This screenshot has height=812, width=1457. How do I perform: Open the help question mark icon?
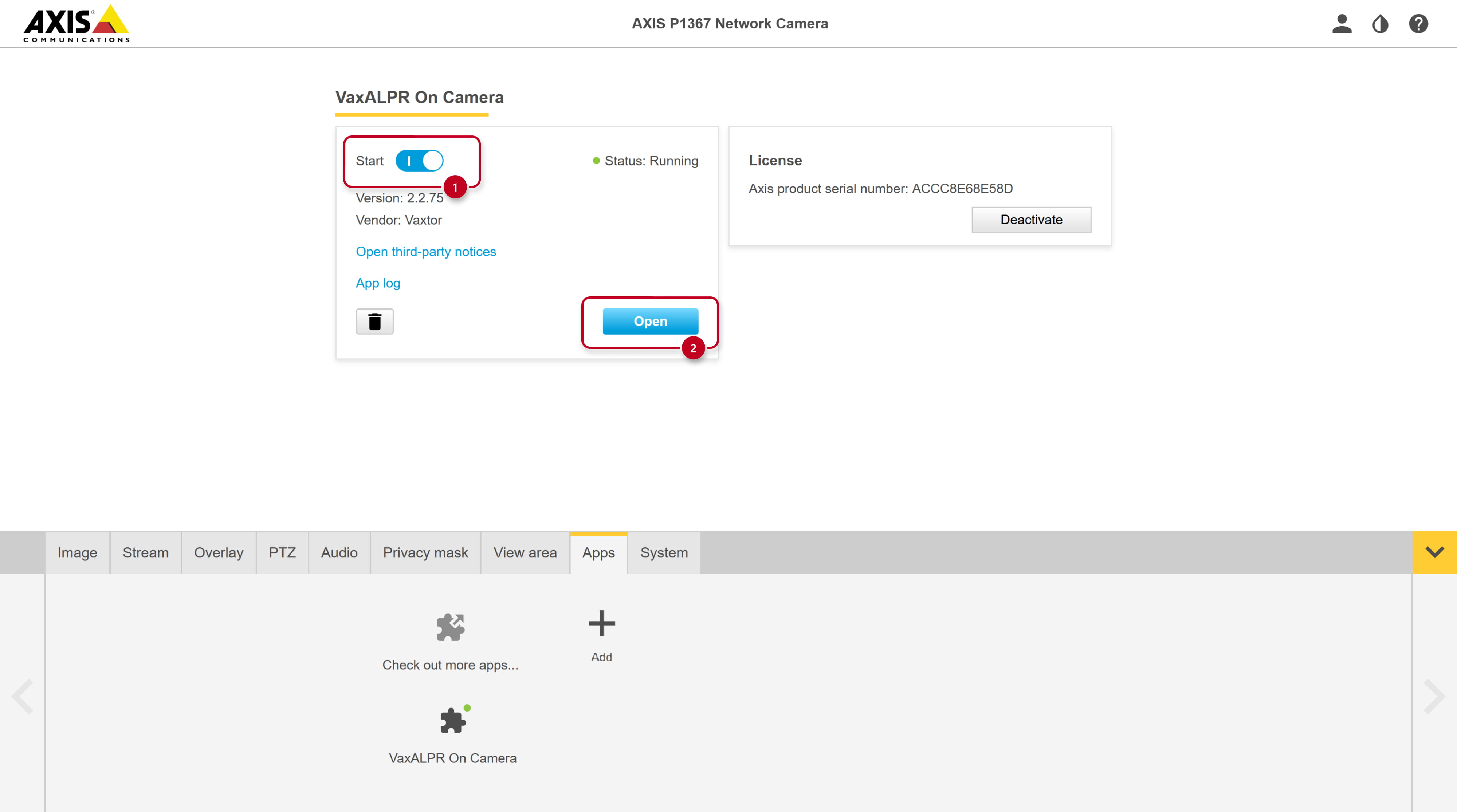(x=1418, y=24)
